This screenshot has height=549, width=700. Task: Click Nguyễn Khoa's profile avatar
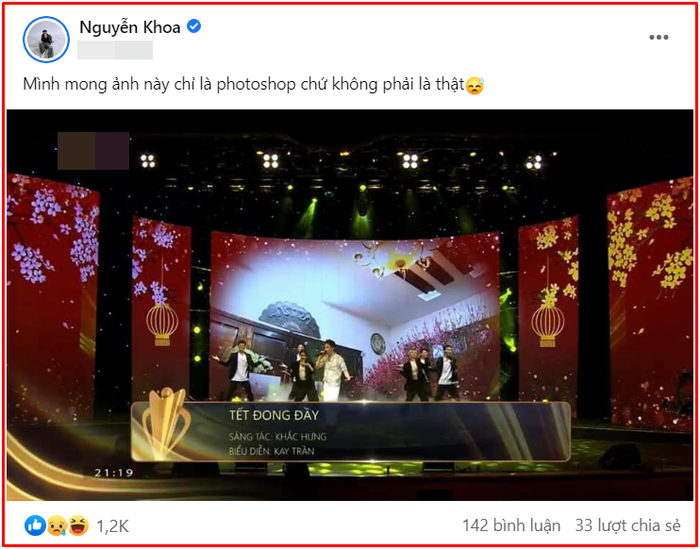tap(46, 39)
